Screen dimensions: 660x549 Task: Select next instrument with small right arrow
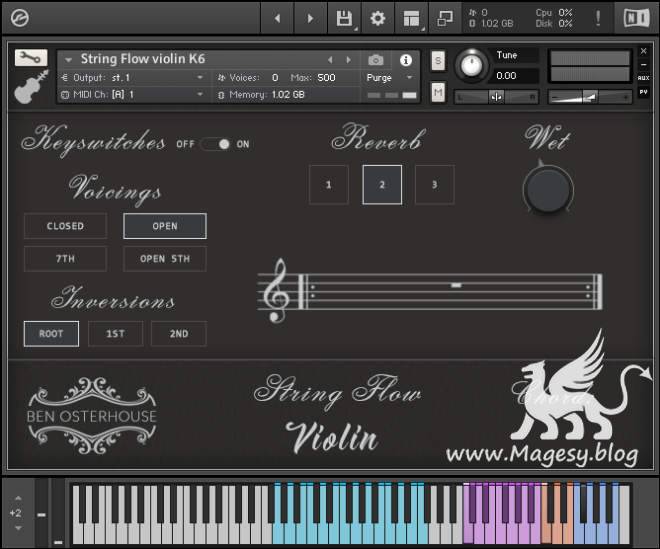point(349,60)
